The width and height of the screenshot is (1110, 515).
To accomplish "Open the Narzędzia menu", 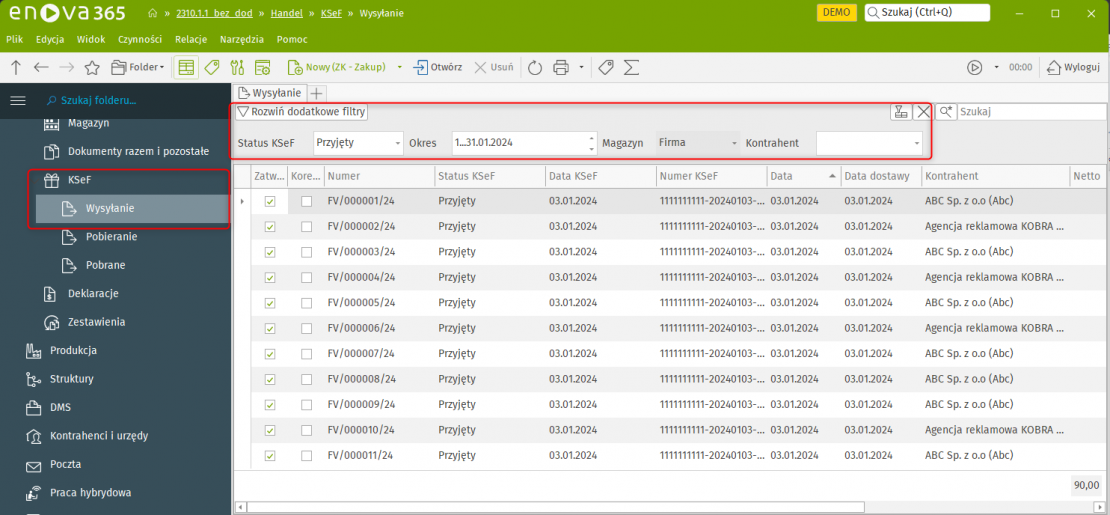I will (x=241, y=38).
